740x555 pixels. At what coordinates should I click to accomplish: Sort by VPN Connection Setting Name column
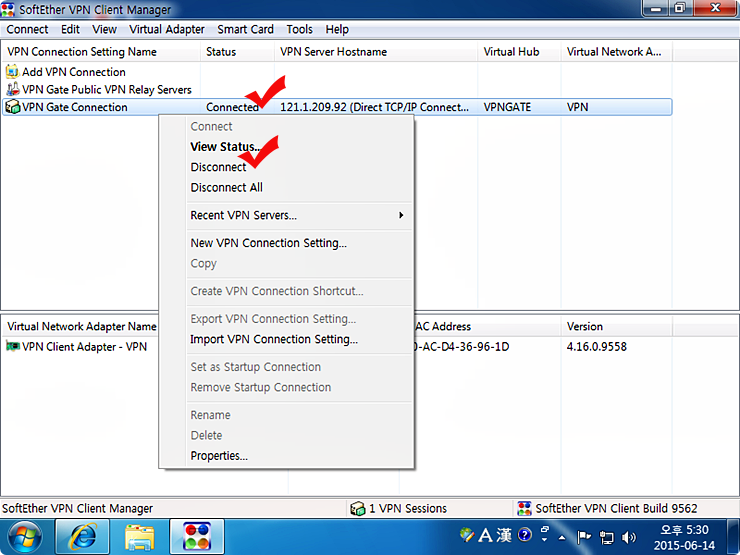101,52
